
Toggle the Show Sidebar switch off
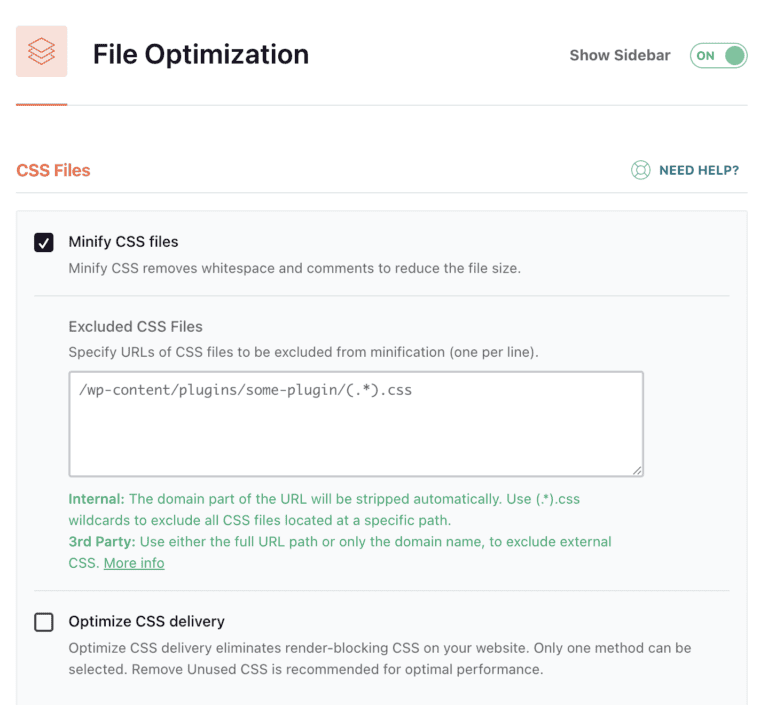coord(718,55)
